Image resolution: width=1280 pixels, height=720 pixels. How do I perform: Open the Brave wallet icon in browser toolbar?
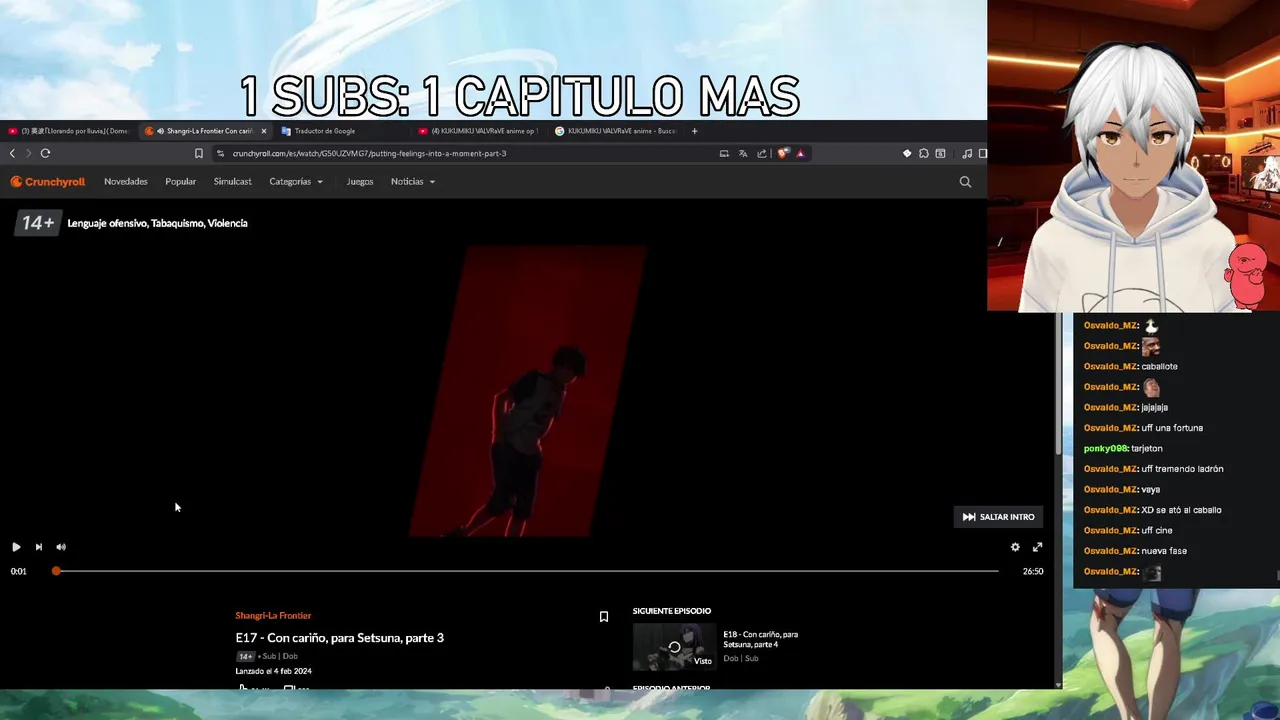click(x=941, y=153)
